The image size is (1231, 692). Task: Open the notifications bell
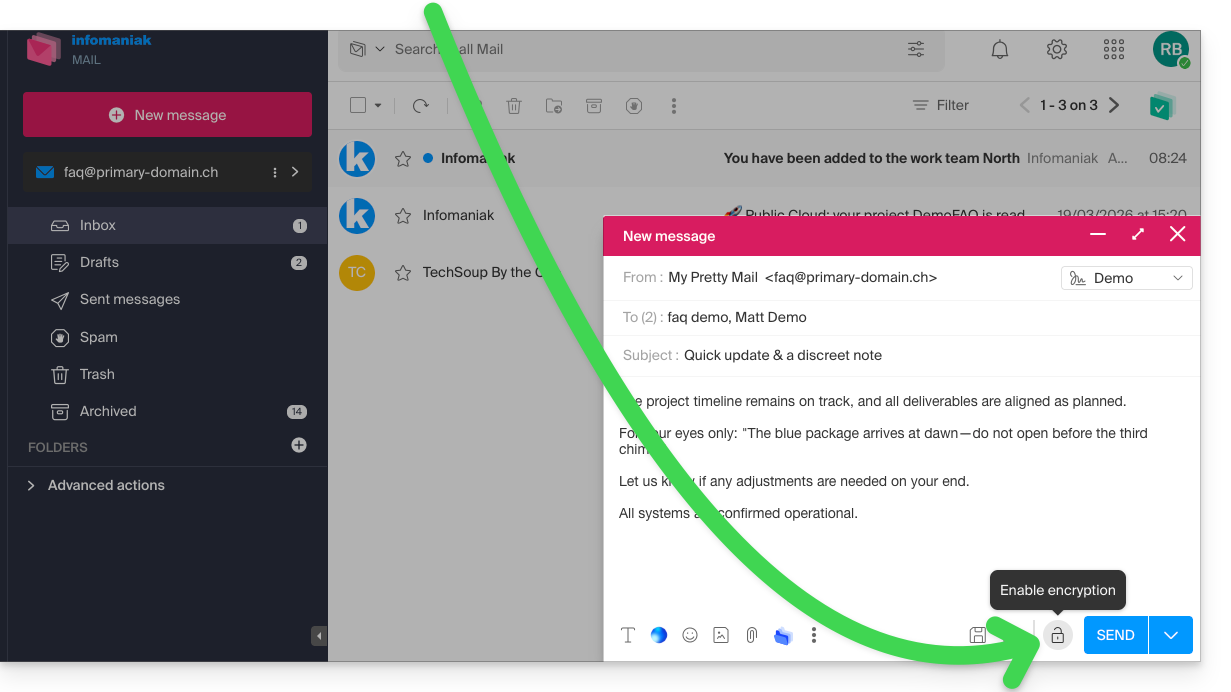[x=999, y=49]
